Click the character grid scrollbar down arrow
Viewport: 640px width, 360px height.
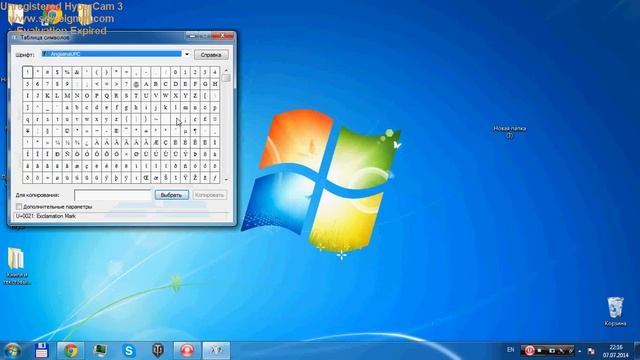tap(226, 180)
